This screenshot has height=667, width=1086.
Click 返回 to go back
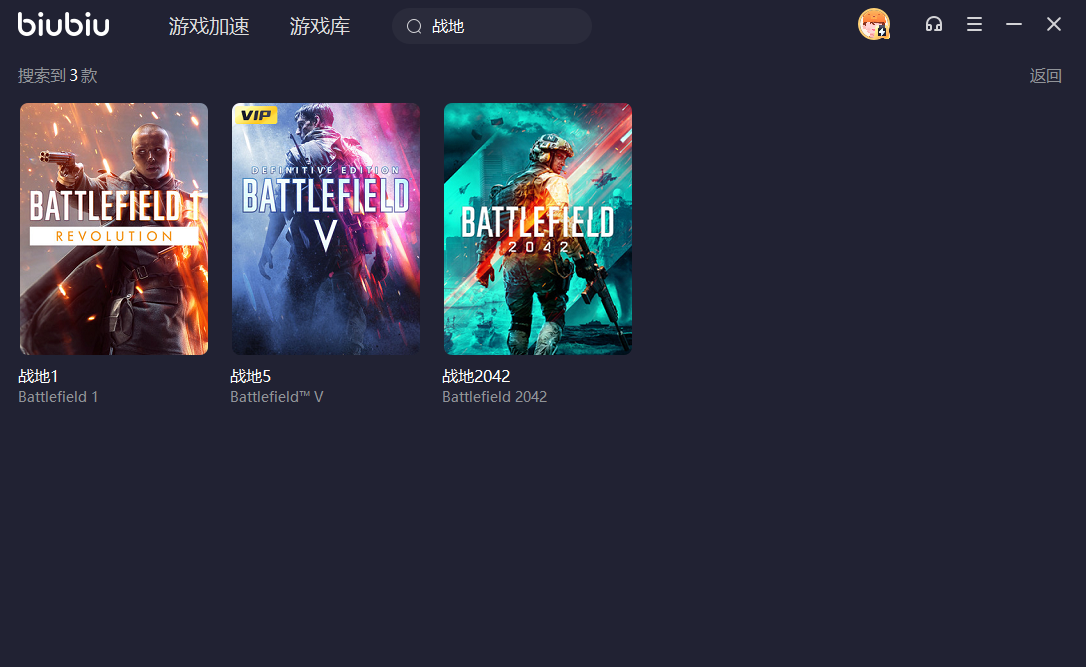[1045, 75]
